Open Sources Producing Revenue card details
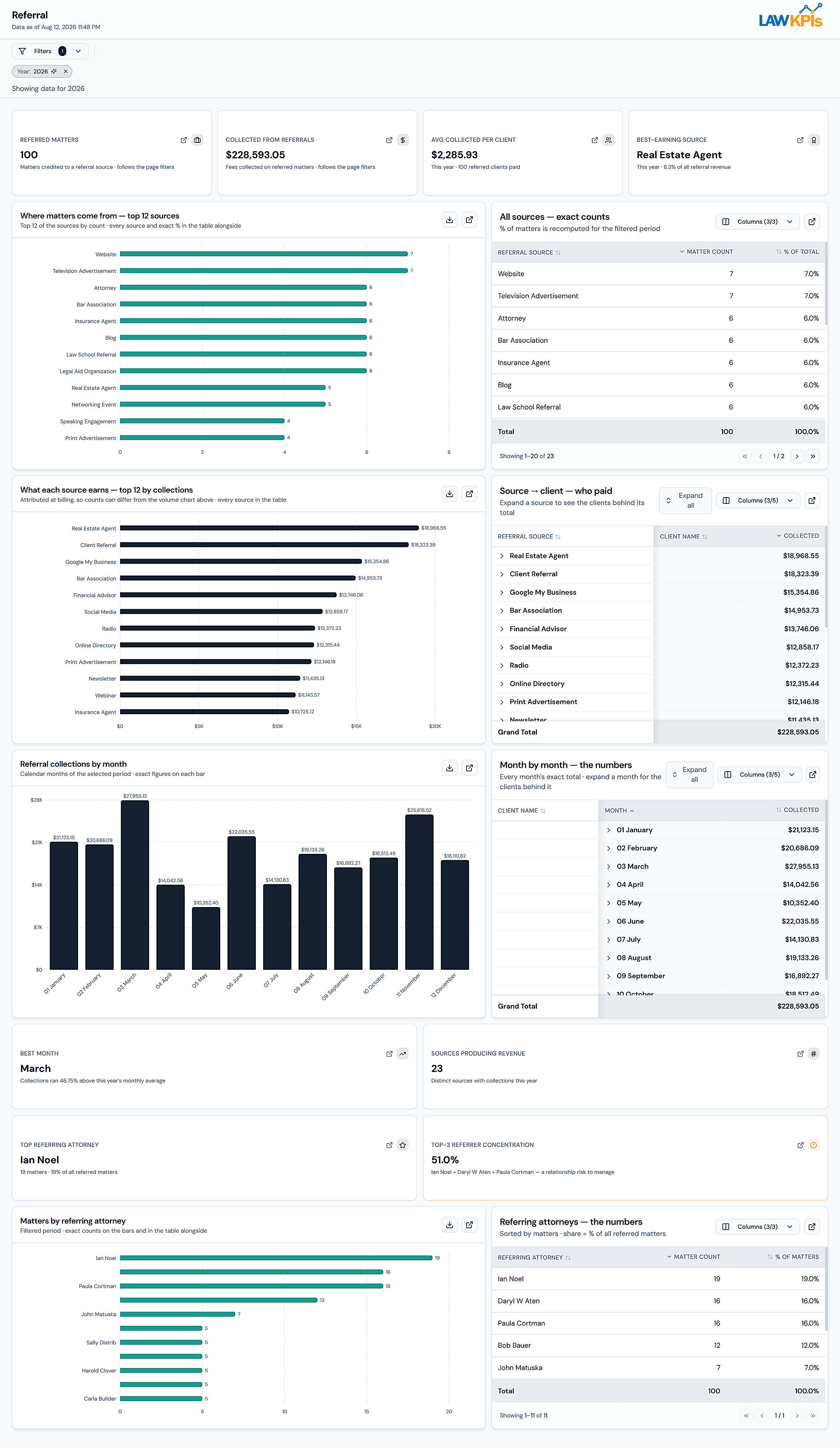840x1448 pixels. click(x=800, y=1054)
